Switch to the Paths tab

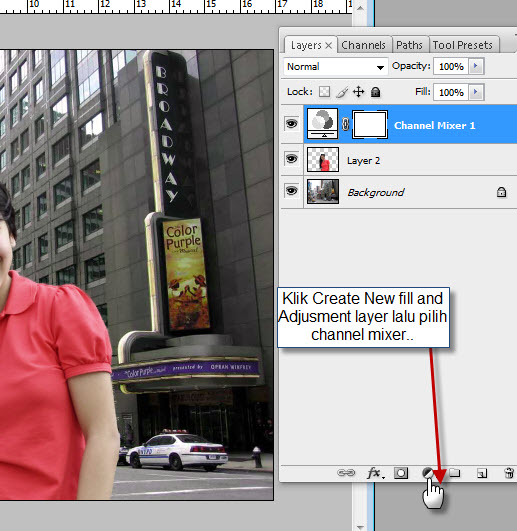coord(409,45)
